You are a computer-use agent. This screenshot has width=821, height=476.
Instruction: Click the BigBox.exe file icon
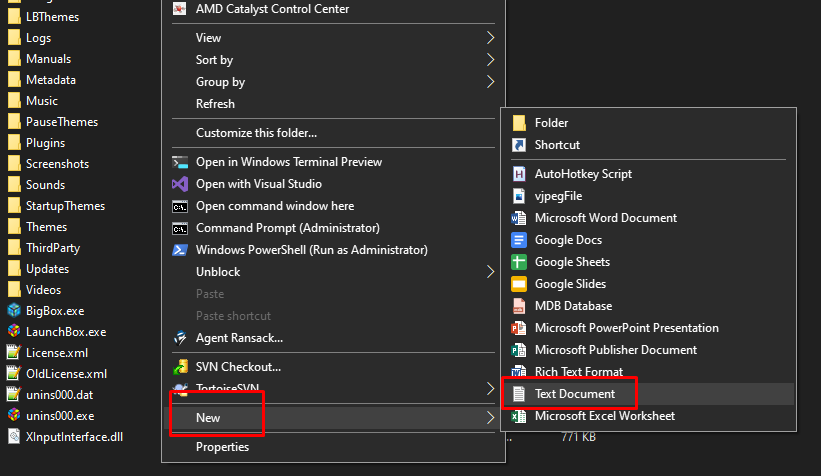pos(14,311)
